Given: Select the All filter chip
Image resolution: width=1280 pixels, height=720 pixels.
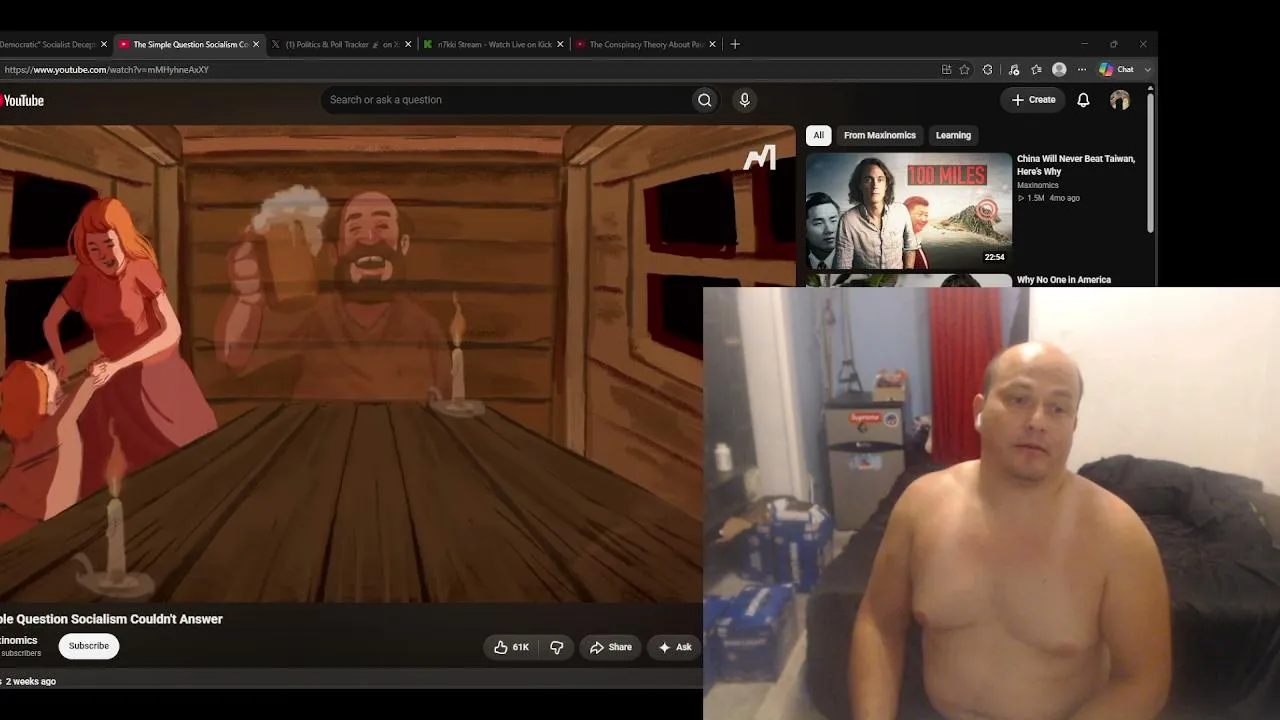Looking at the screenshot, I should tap(818, 135).
